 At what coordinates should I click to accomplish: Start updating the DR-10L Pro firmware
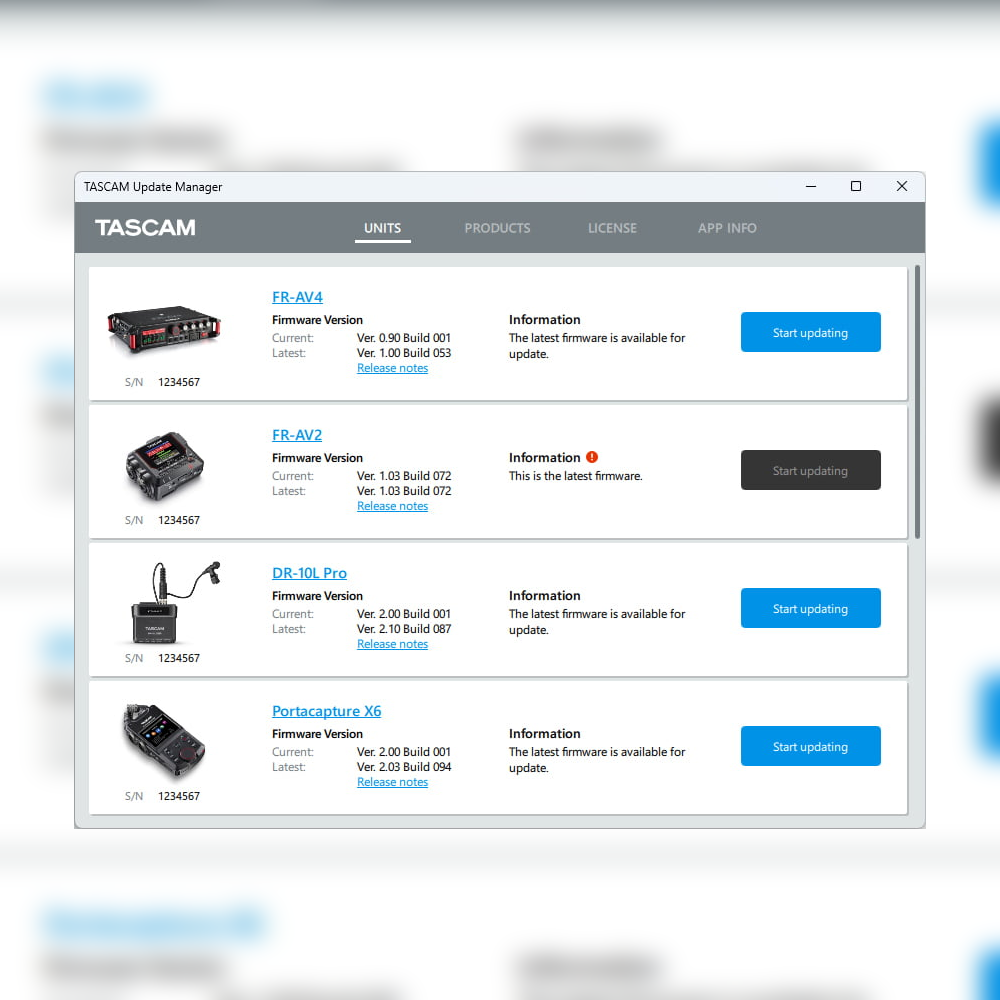coord(810,608)
